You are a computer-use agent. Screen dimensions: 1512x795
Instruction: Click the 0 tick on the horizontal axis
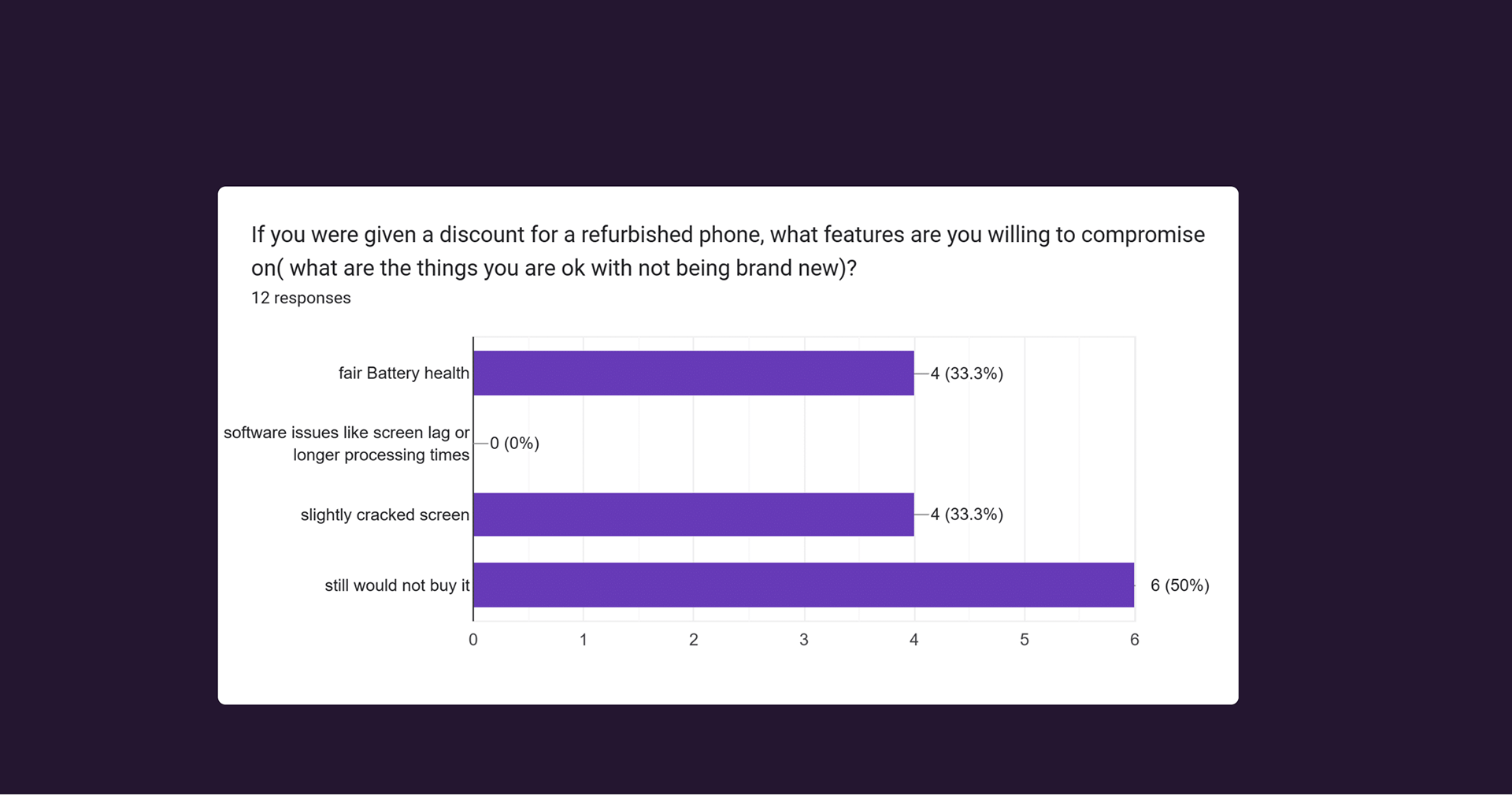tap(473, 640)
